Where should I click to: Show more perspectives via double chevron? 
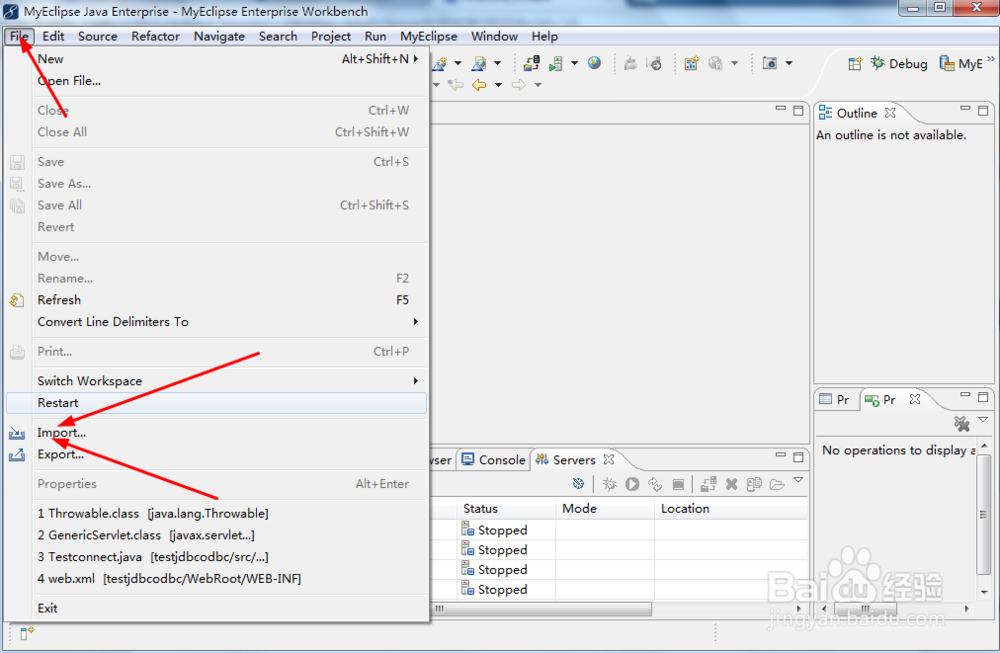click(x=990, y=59)
